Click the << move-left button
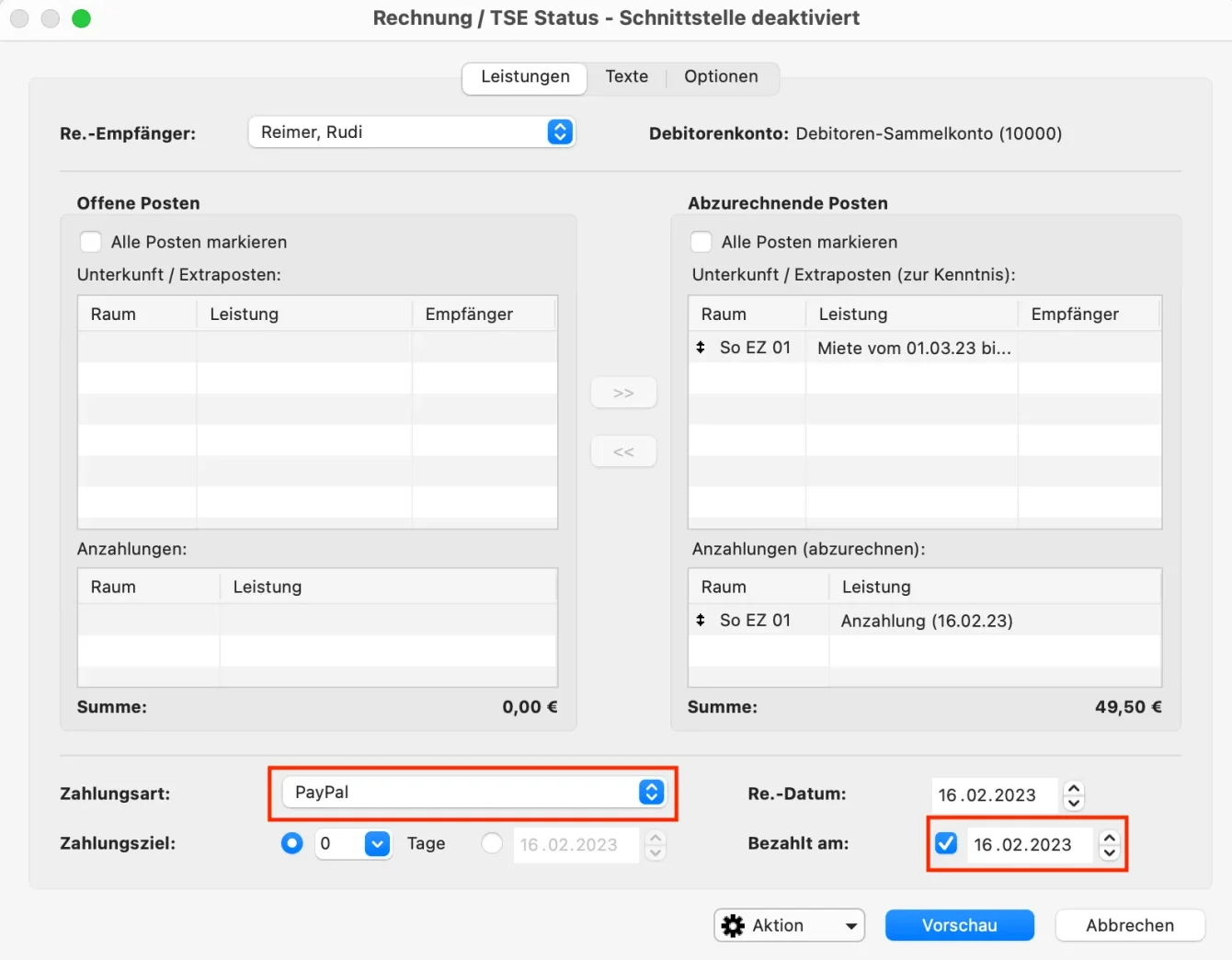This screenshot has width=1232, height=960. [x=623, y=451]
